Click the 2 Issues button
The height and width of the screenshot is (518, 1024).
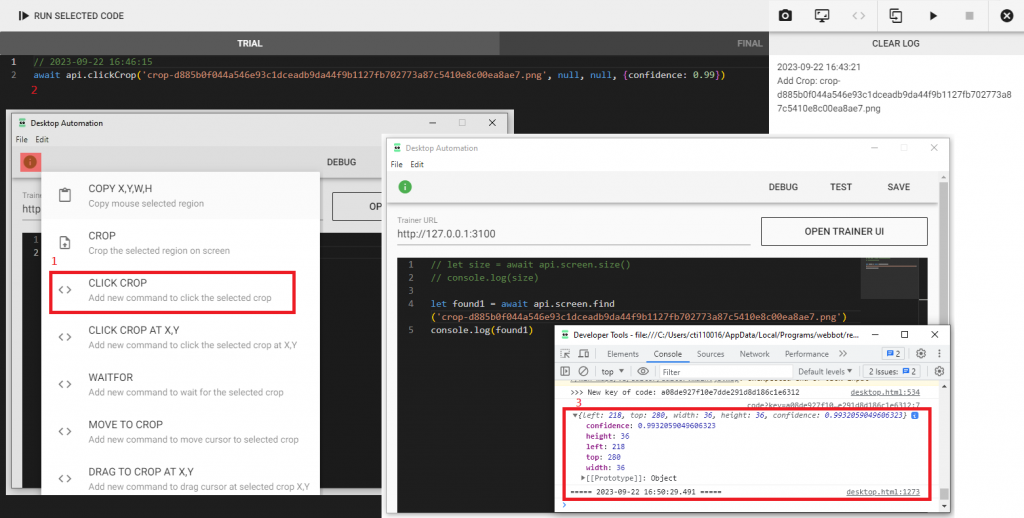pos(893,371)
